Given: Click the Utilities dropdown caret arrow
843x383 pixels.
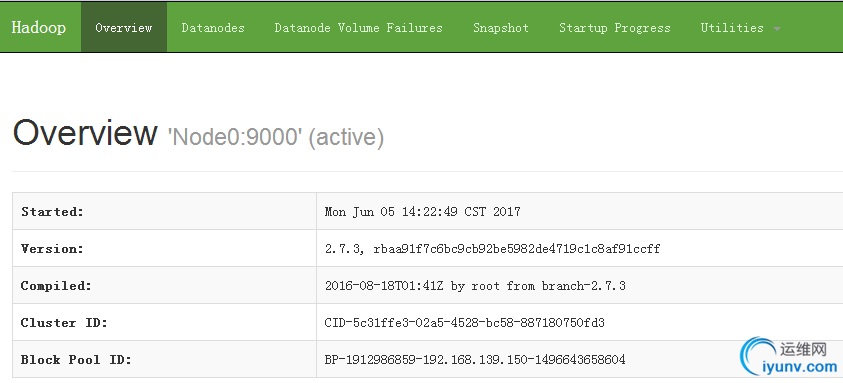Looking at the screenshot, I should coord(777,29).
